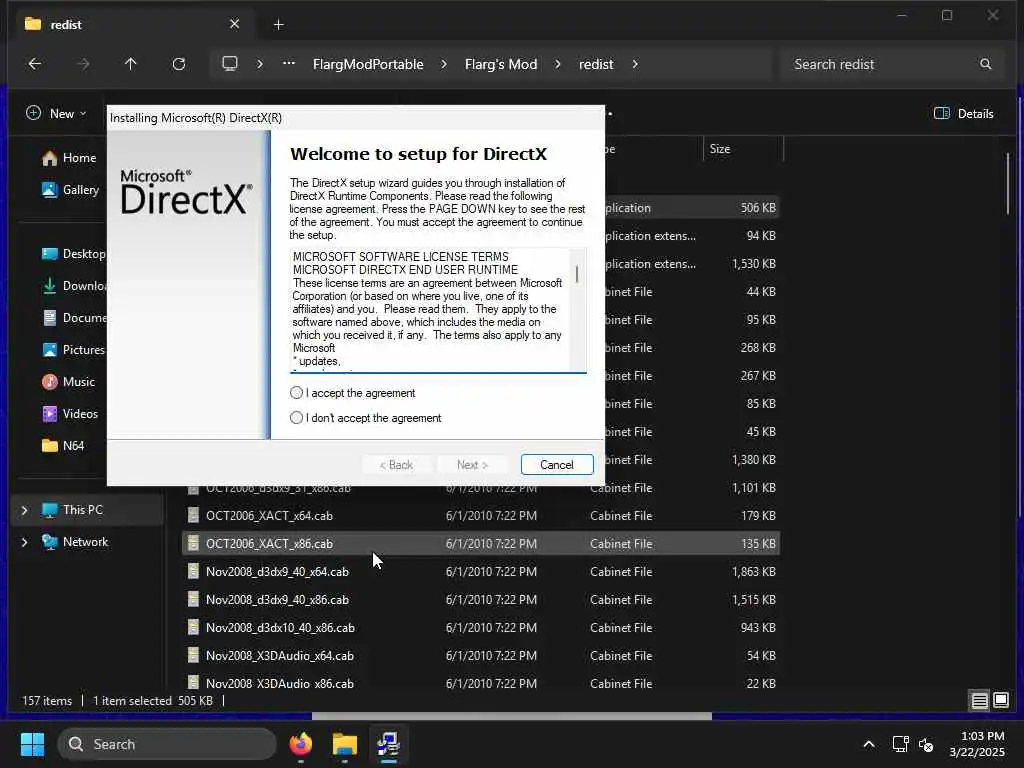The width and height of the screenshot is (1024, 768).
Task: Open Videos in the sidebar
Action: (70, 413)
